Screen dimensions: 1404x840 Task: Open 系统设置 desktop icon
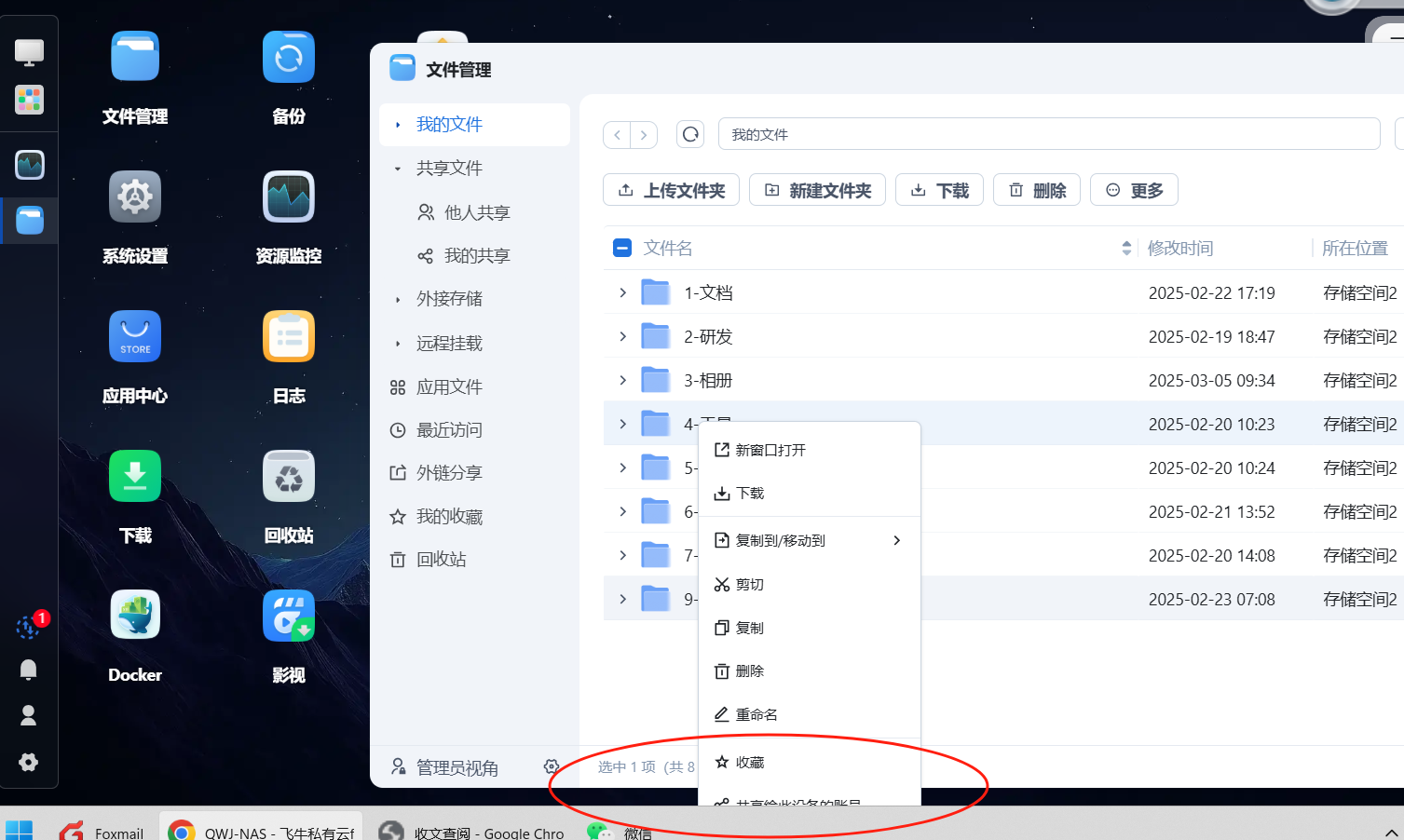[135, 196]
